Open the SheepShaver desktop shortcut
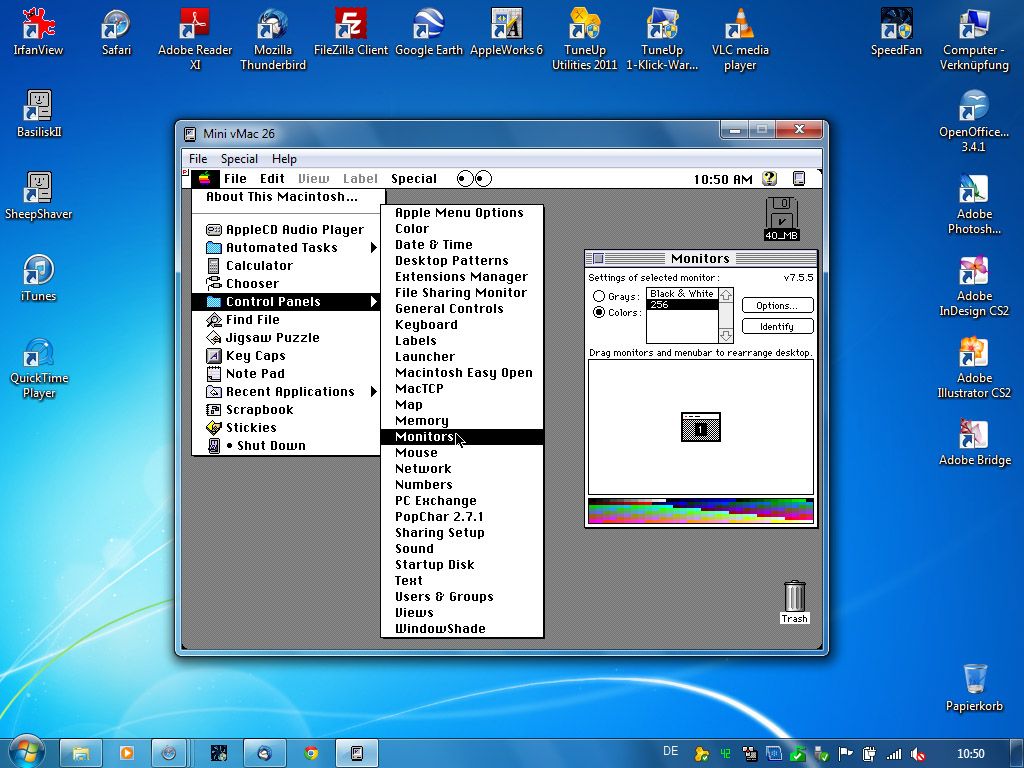The width and height of the screenshot is (1024, 768). [x=39, y=196]
